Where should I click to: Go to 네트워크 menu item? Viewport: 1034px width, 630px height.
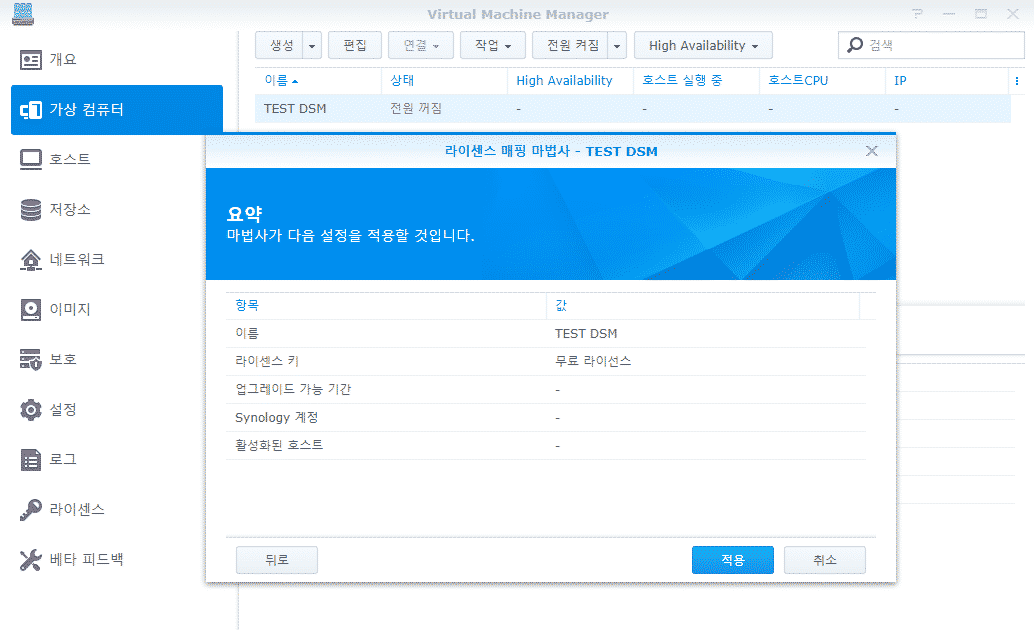77,260
